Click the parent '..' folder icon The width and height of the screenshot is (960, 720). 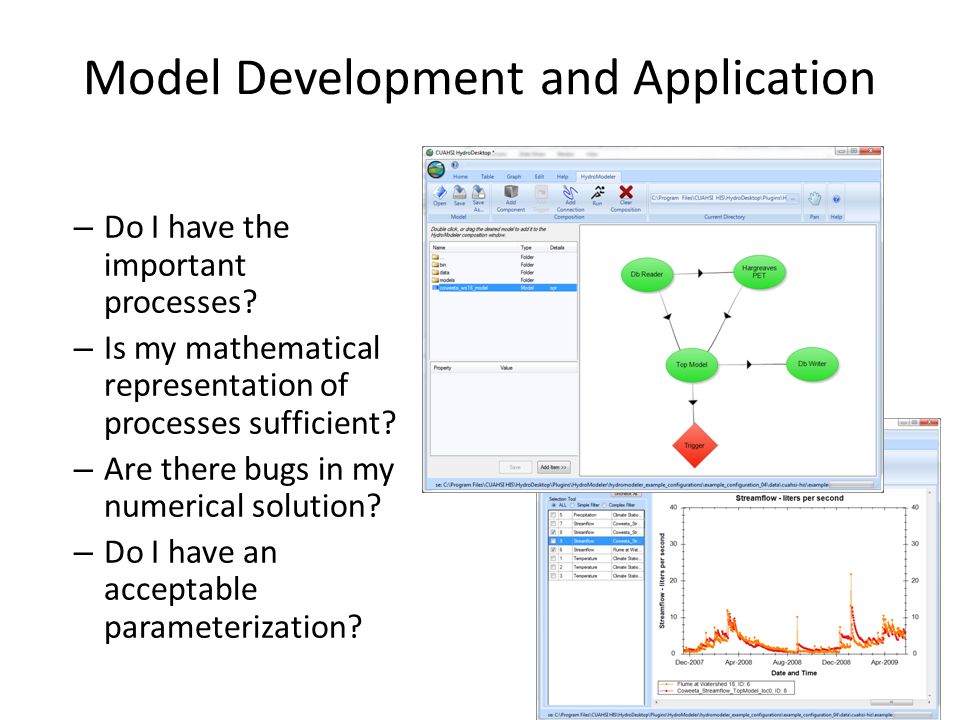pyautogui.click(x=436, y=257)
